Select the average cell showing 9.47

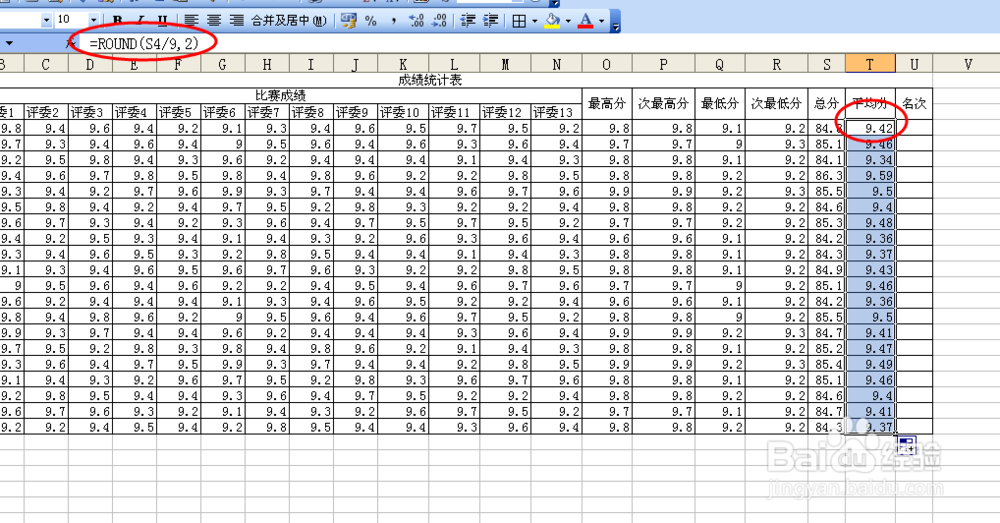[x=870, y=348]
